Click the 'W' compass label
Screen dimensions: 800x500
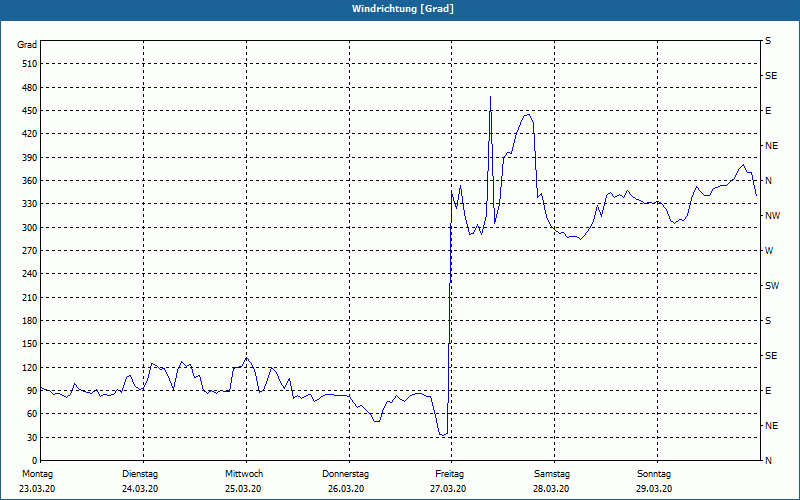click(769, 251)
